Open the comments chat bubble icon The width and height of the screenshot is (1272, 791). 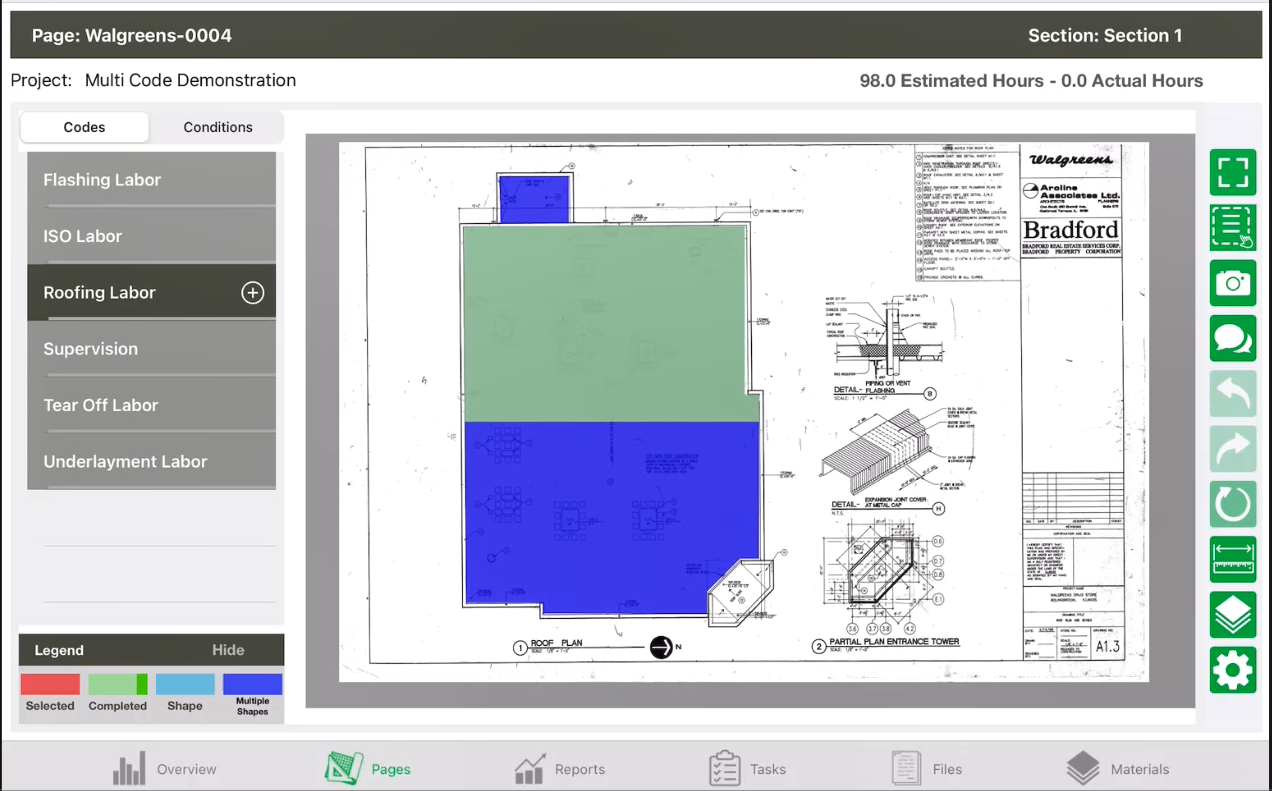pyautogui.click(x=1233, y=338)
